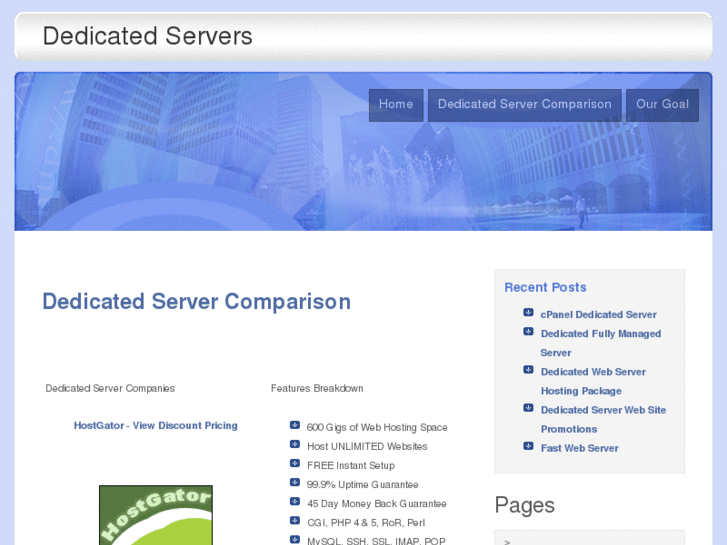The height and width of the screenshot is (545, 727).
Task: Open the cPanel Dedicated Server post
Action: pos(599,314)
